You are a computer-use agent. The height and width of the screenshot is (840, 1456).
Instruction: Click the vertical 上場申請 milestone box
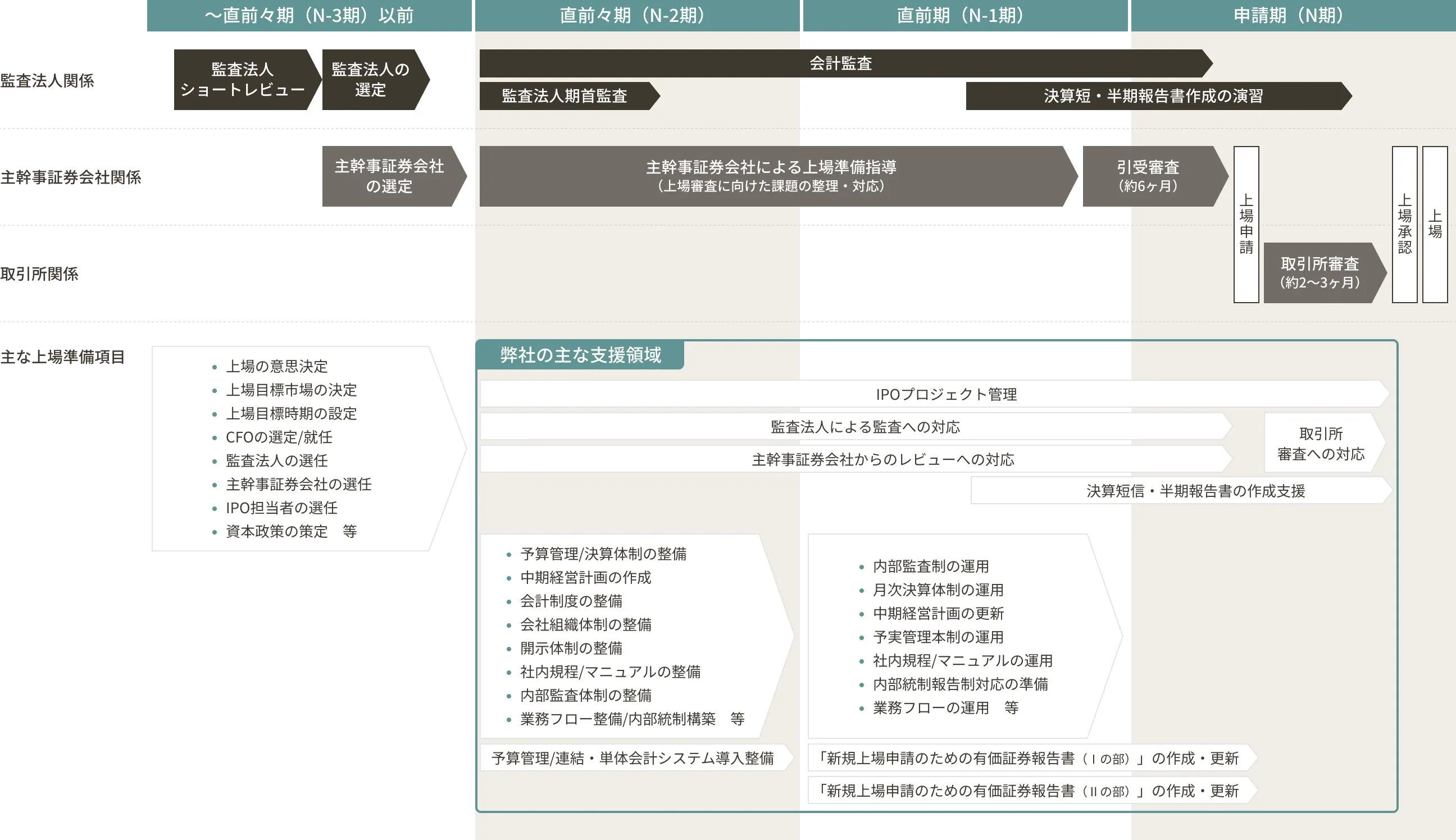pos(1246,224)
